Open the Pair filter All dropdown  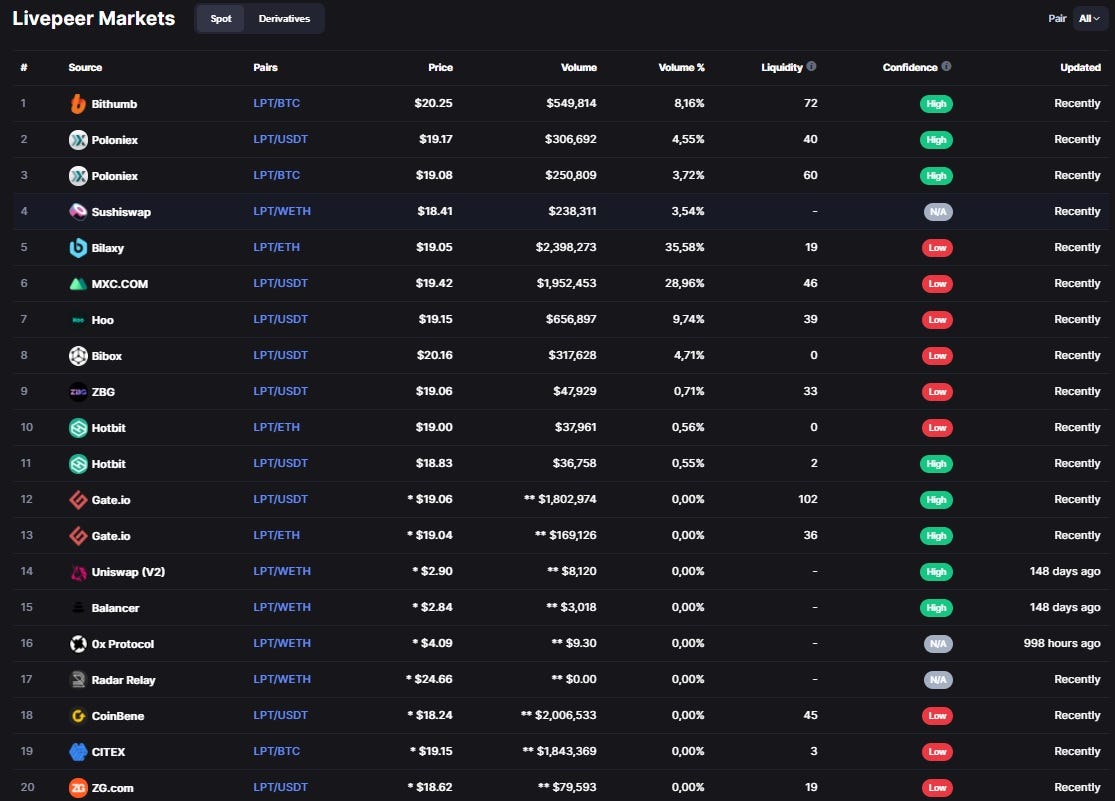tap(1089, 18)
